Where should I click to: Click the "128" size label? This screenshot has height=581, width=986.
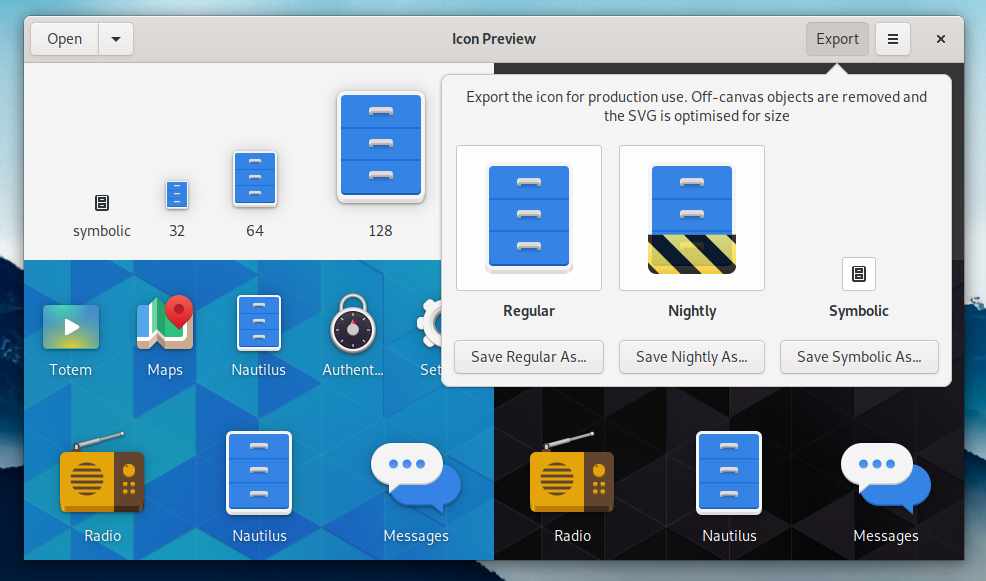click(380, 231)
